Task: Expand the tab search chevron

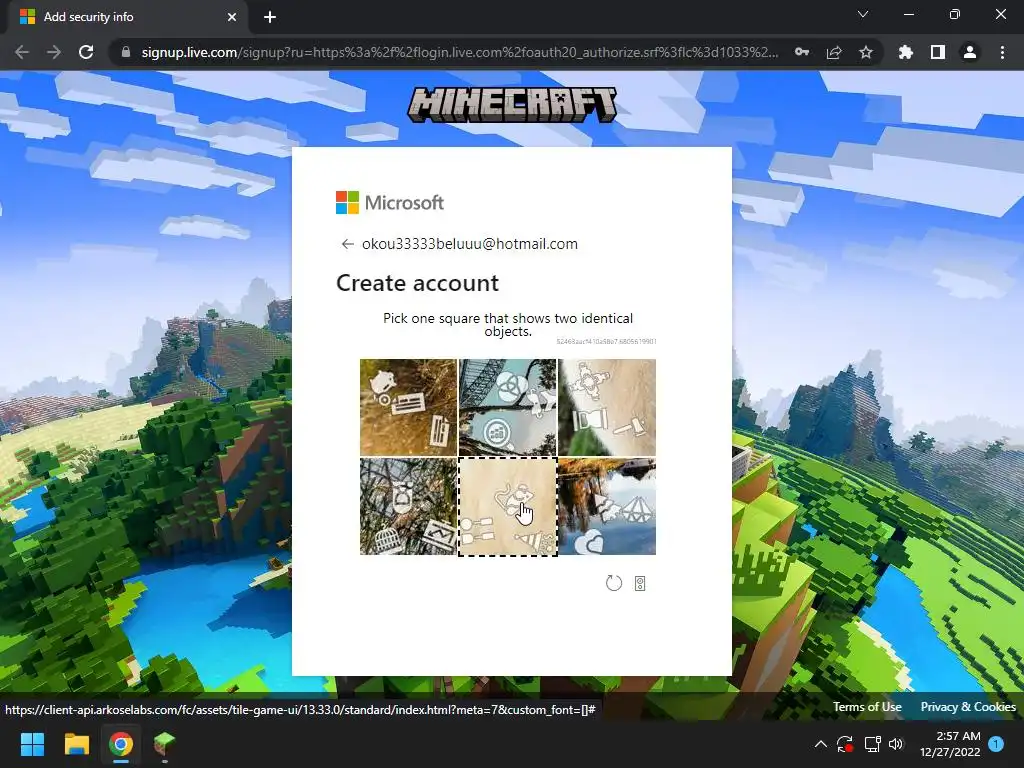Action: tap(863, 14)
